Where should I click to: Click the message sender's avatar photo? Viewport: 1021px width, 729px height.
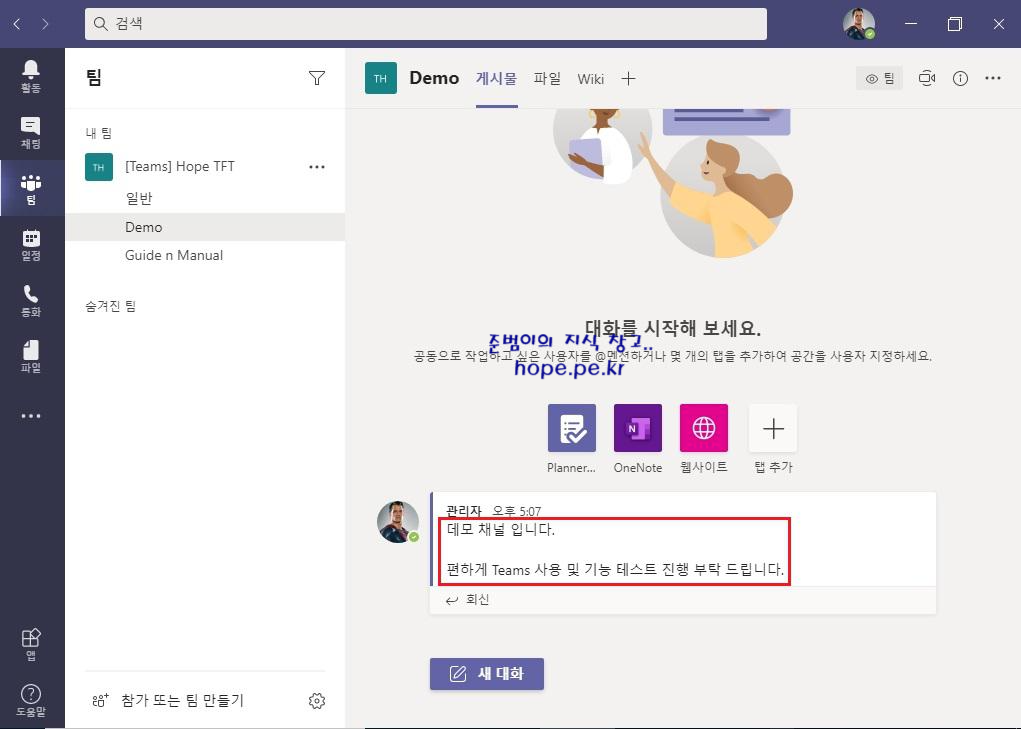[398, 521]
